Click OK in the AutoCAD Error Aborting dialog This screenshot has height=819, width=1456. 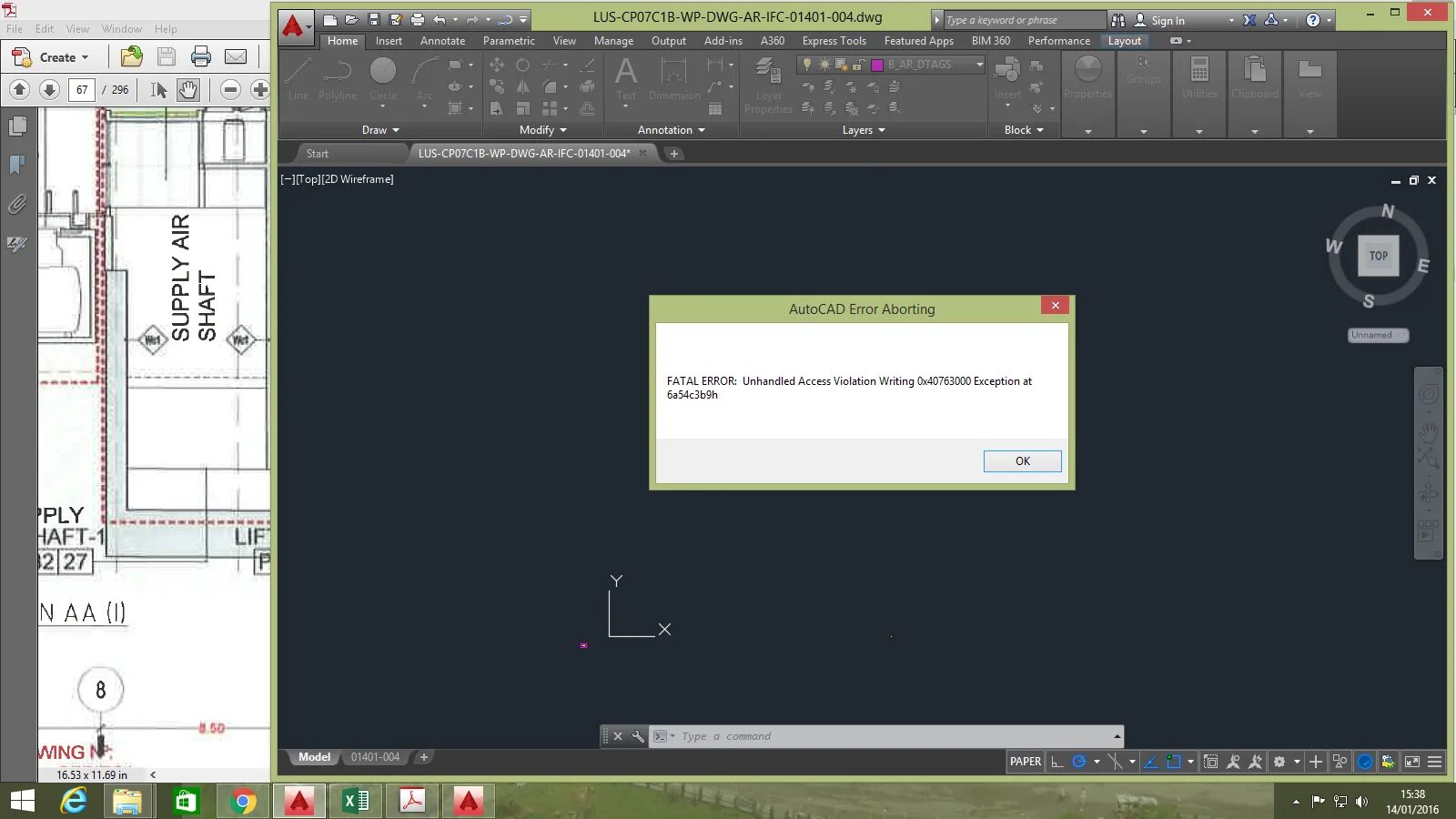coord(1022,461)
